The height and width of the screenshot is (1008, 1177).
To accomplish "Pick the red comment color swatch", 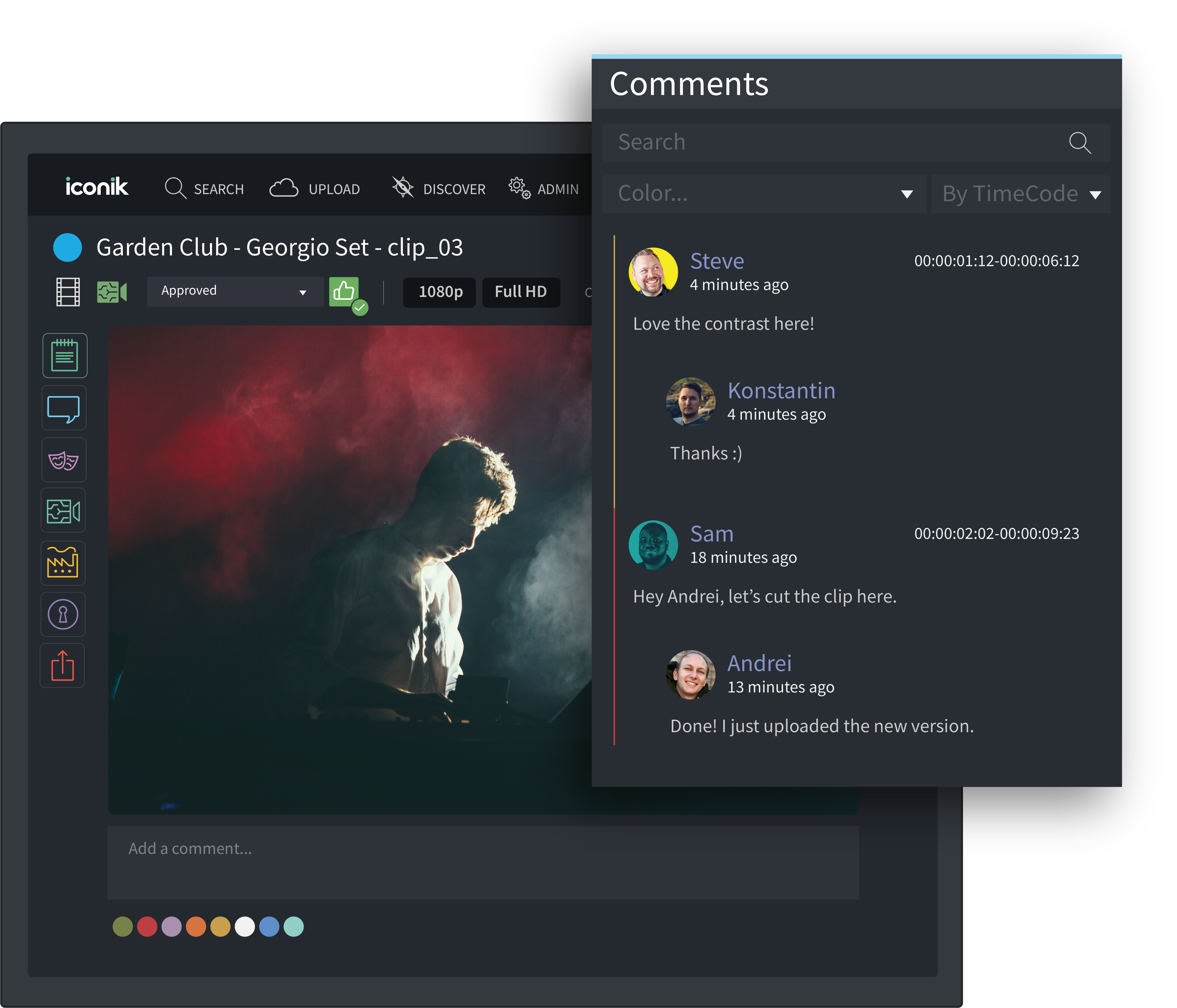I will pyautogui.click(x=147, y=927).
